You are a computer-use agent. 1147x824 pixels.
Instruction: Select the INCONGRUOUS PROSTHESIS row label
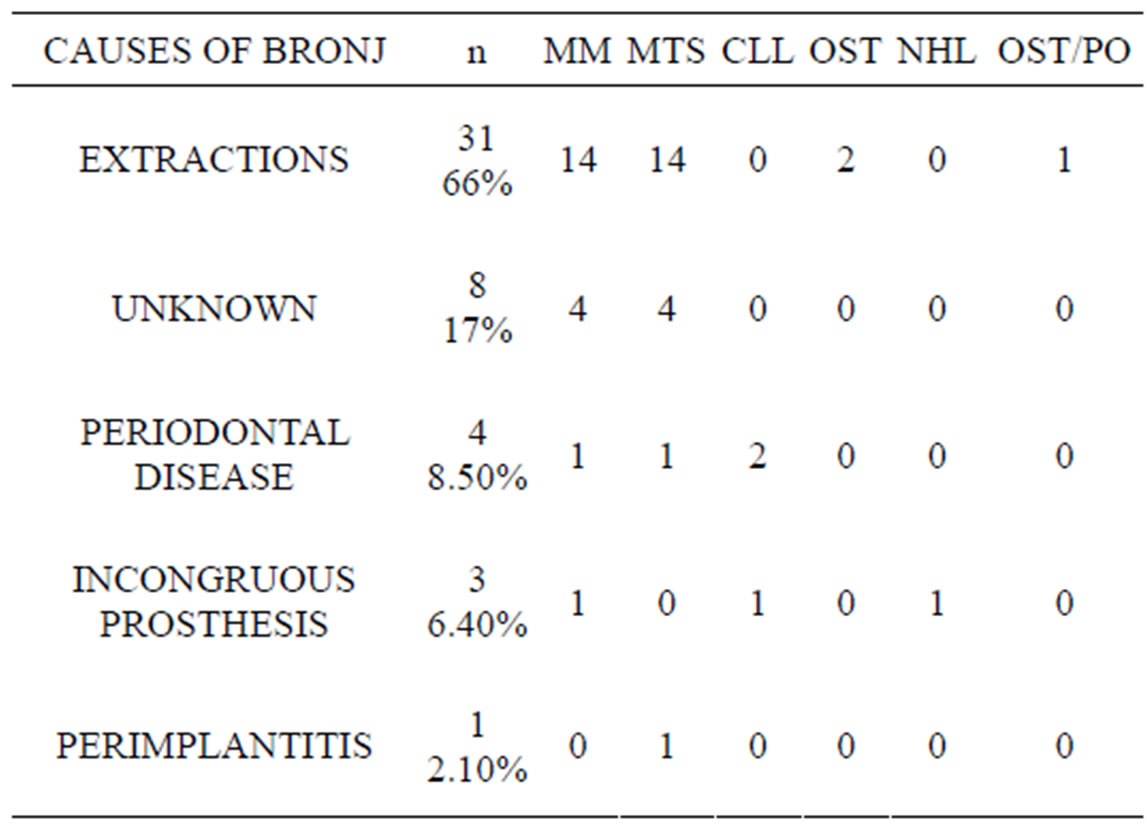pos(214,602)
